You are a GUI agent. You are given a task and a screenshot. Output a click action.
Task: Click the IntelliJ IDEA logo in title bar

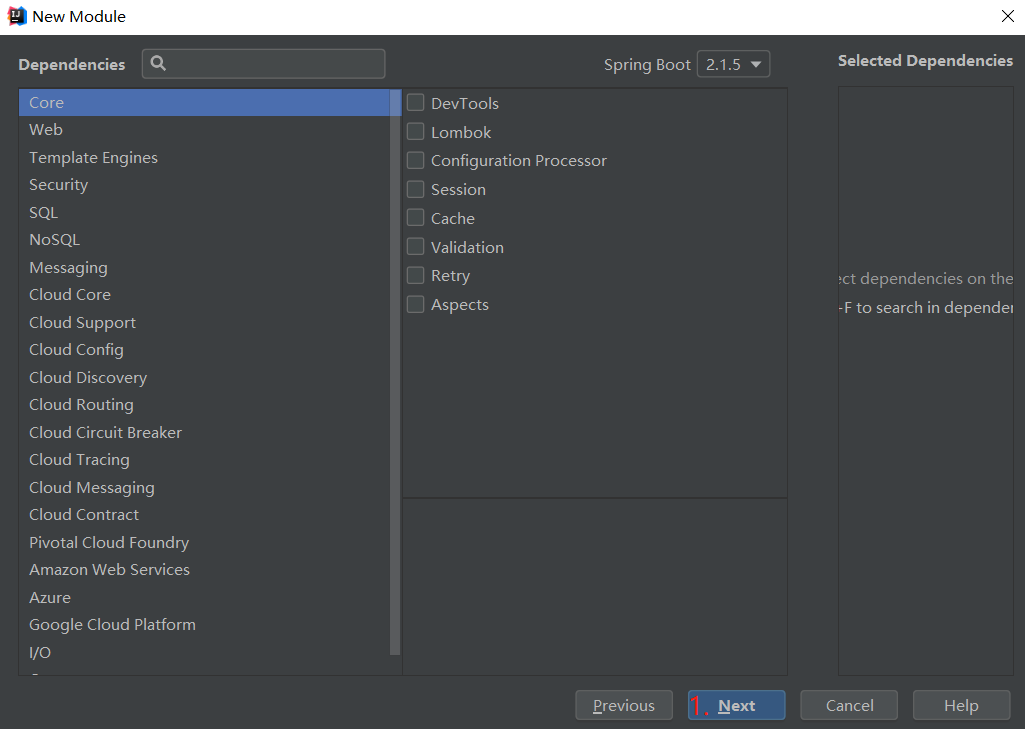(16, 16)
